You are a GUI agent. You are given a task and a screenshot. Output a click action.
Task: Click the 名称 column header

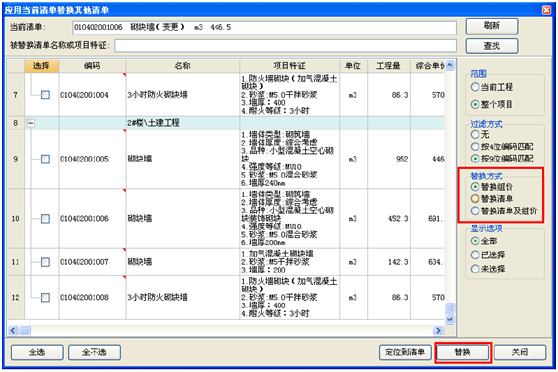pos(183,66)
